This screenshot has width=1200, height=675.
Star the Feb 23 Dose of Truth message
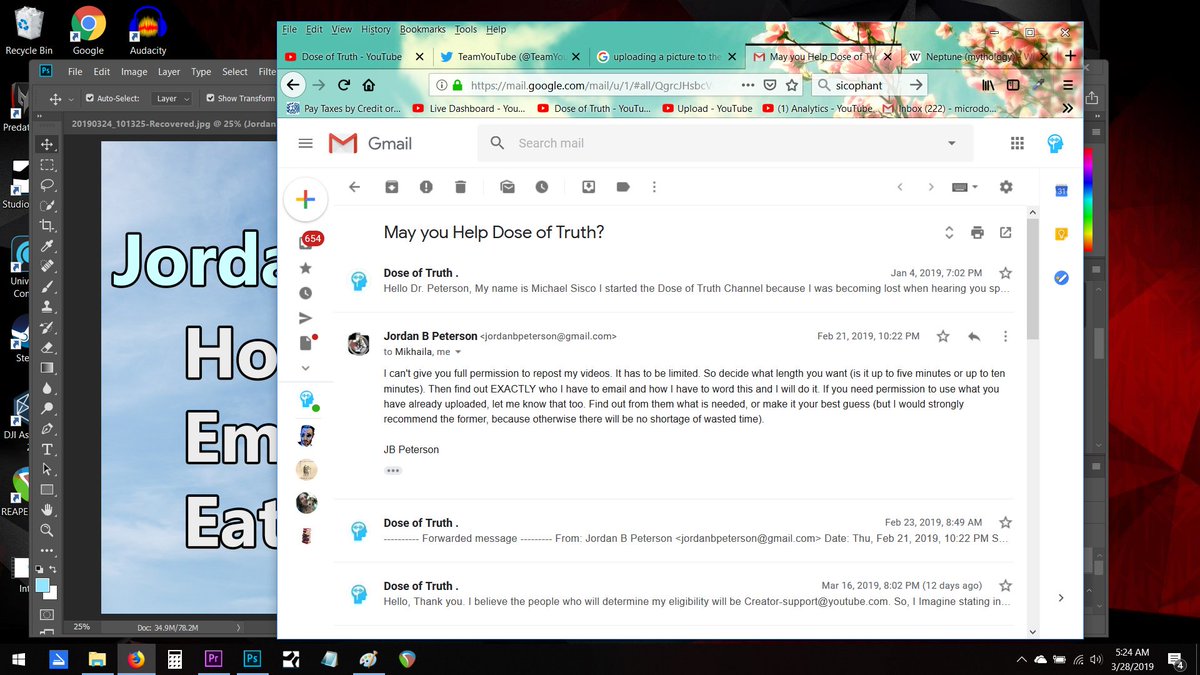point(1006,523)
